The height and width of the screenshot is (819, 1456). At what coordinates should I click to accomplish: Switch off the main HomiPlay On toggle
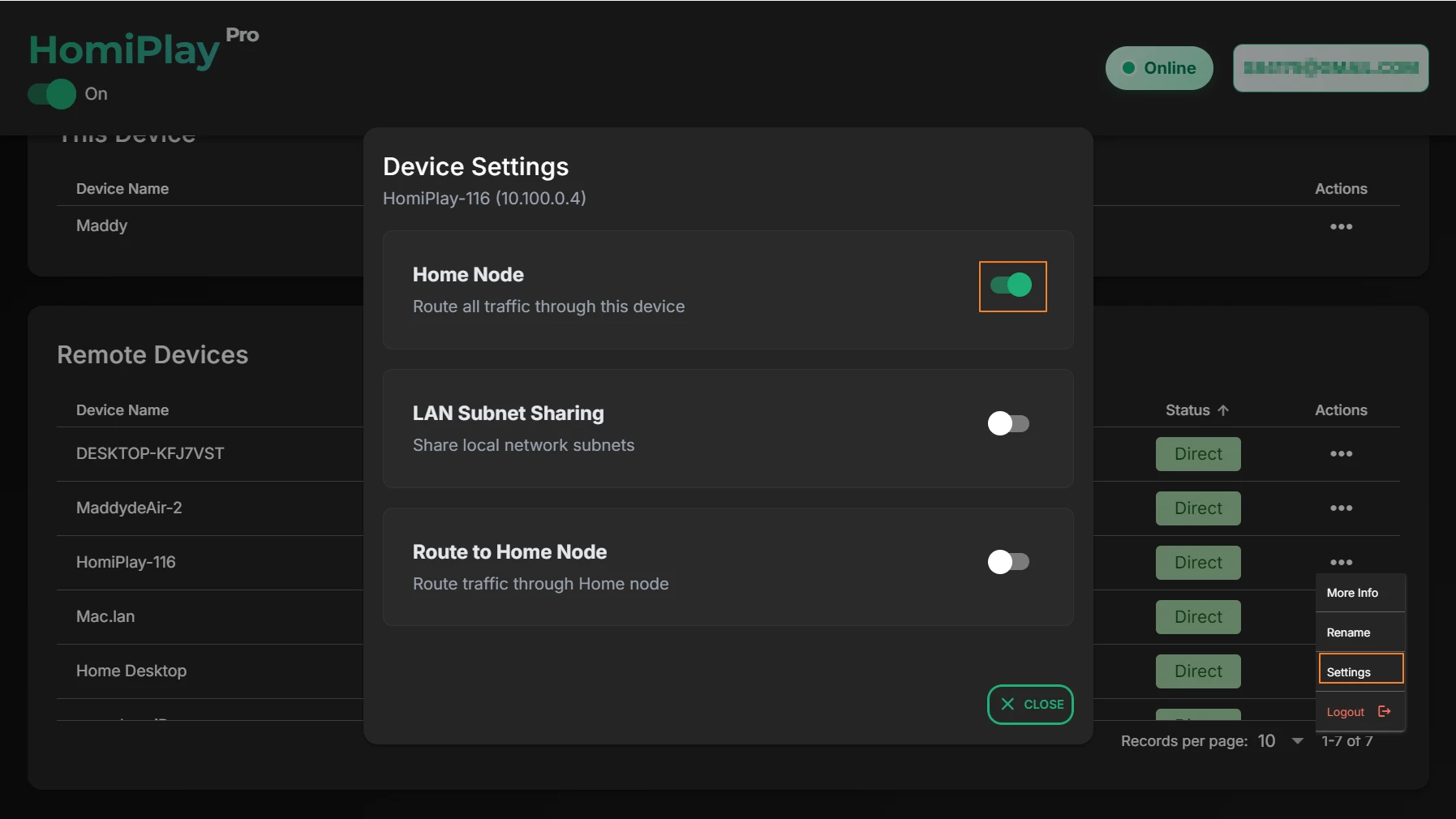(x=52, y=94)
